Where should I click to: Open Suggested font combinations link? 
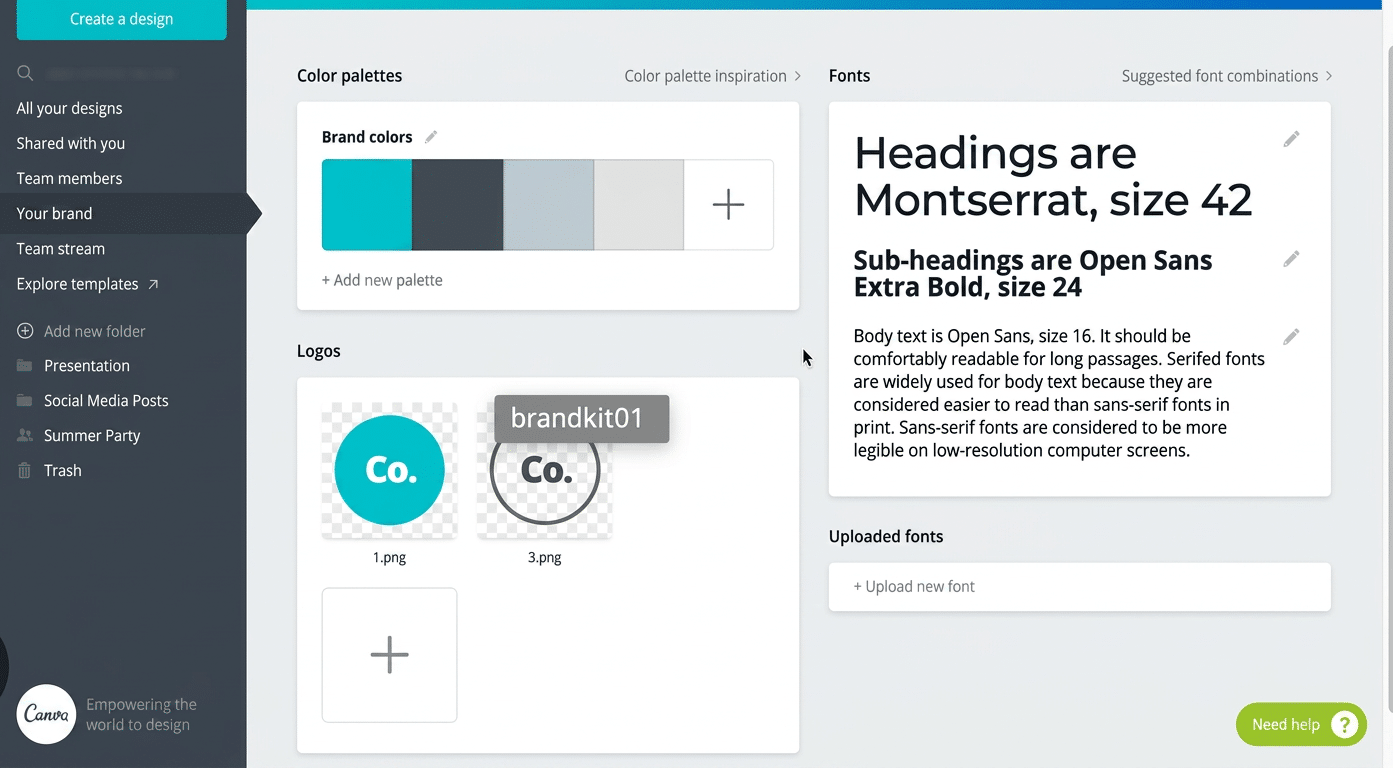1226,76
